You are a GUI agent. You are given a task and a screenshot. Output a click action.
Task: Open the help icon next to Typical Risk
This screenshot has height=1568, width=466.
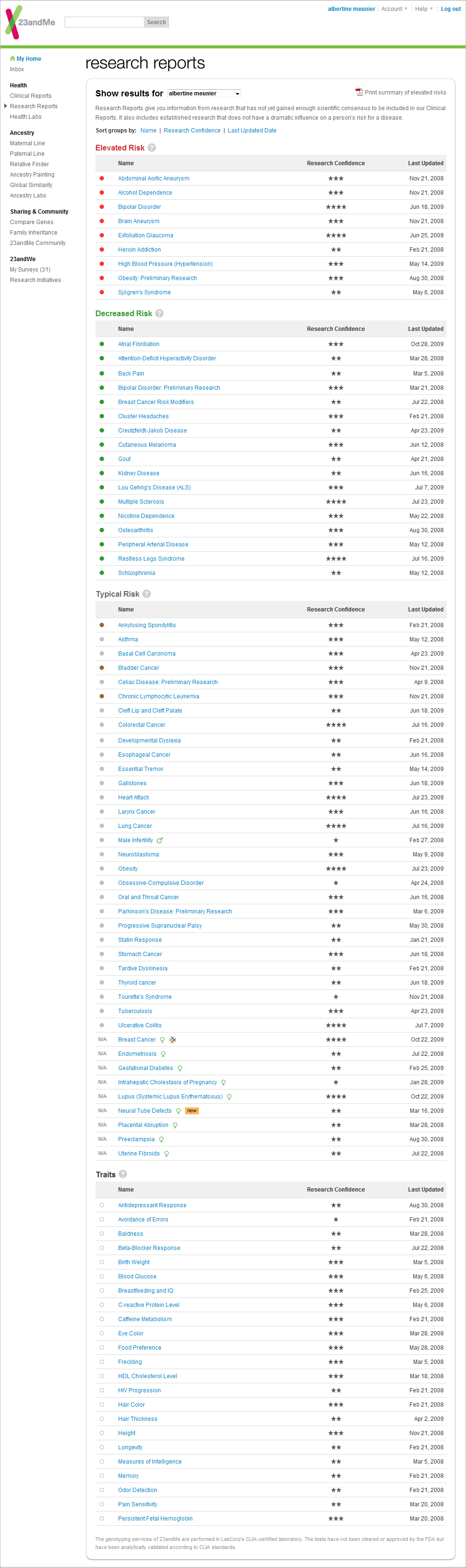coord(147,594)
